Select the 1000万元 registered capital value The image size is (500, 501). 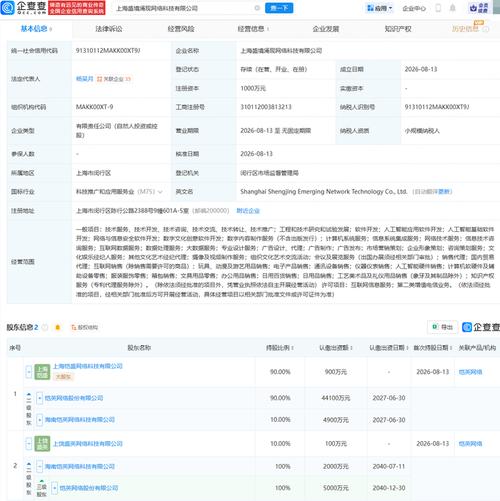253,88
